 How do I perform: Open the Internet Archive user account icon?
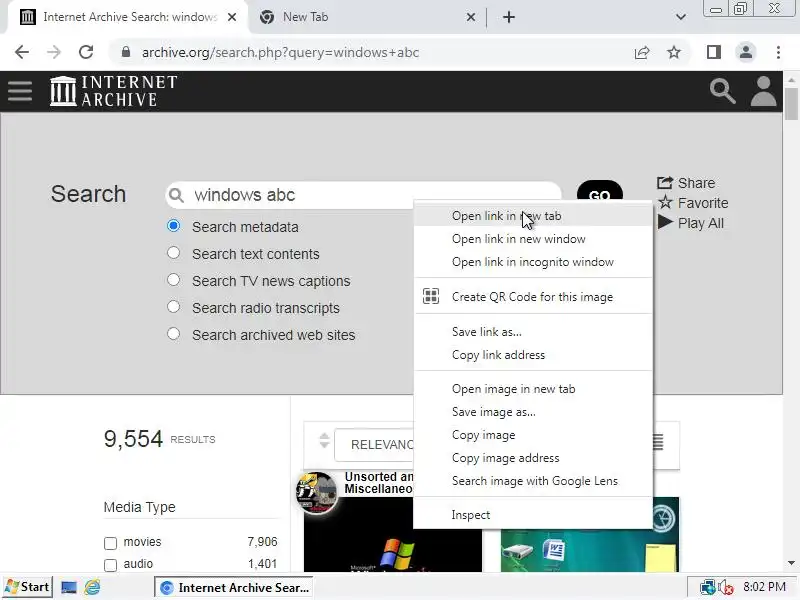(763, 91)
